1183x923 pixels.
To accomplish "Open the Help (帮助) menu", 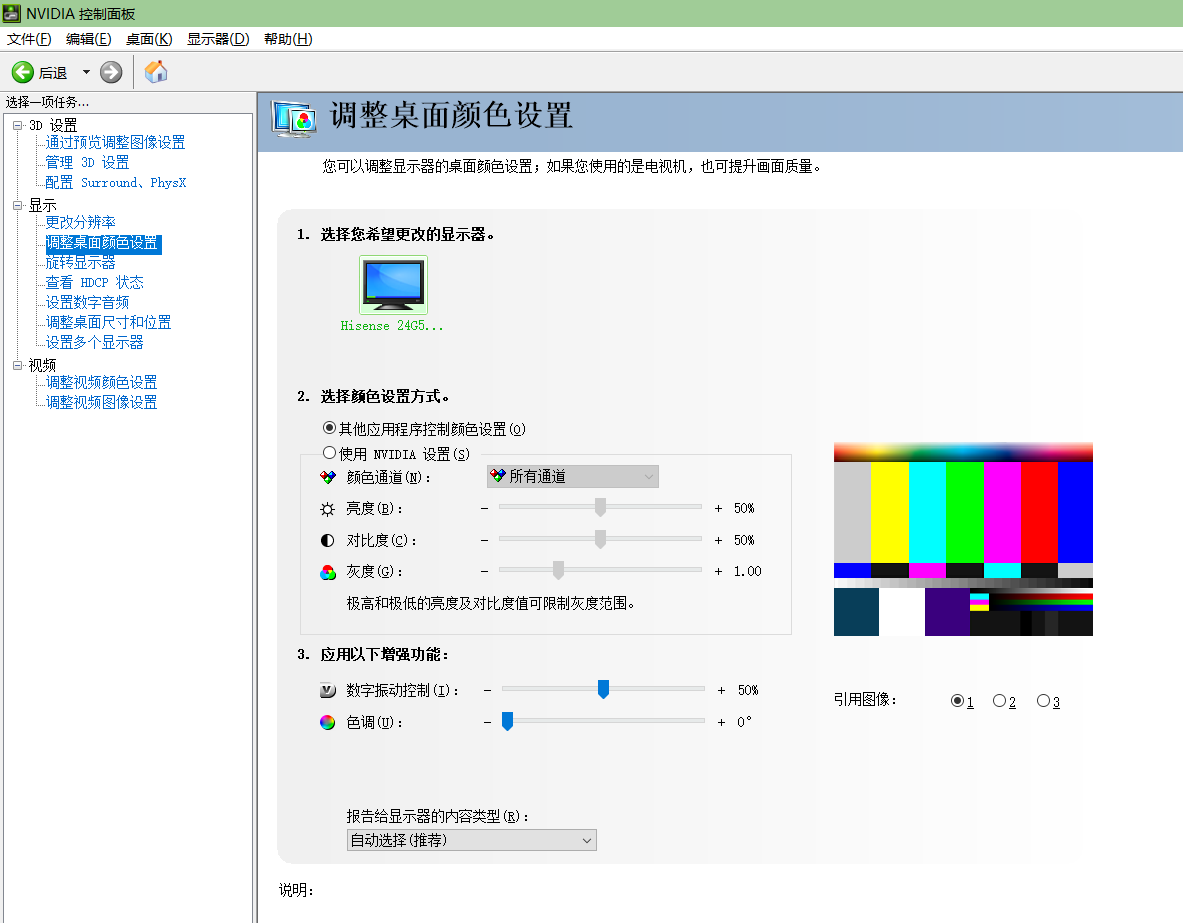I will click(288, 39).
